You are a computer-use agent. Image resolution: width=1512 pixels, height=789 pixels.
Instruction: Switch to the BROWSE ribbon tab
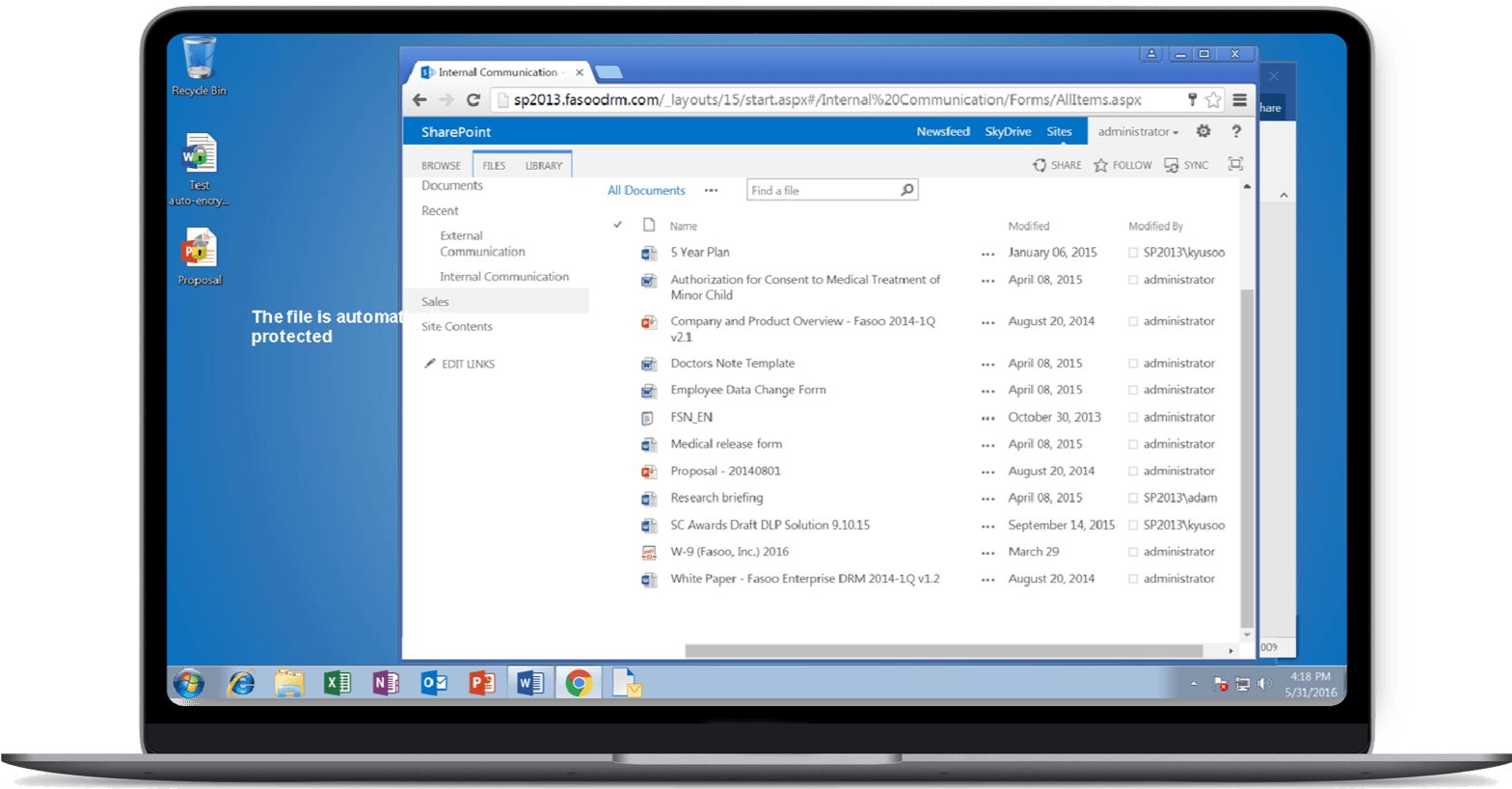tap(441, 166)
